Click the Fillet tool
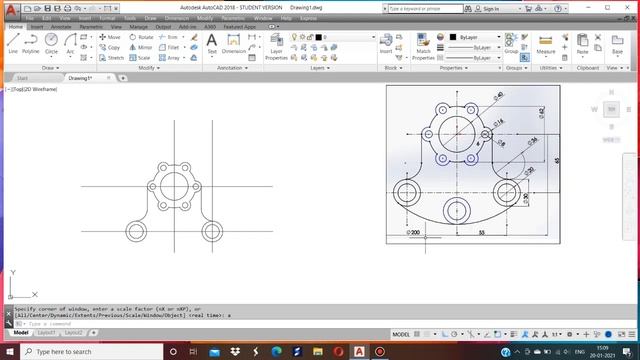640x360 pixels. pos(169,47)
